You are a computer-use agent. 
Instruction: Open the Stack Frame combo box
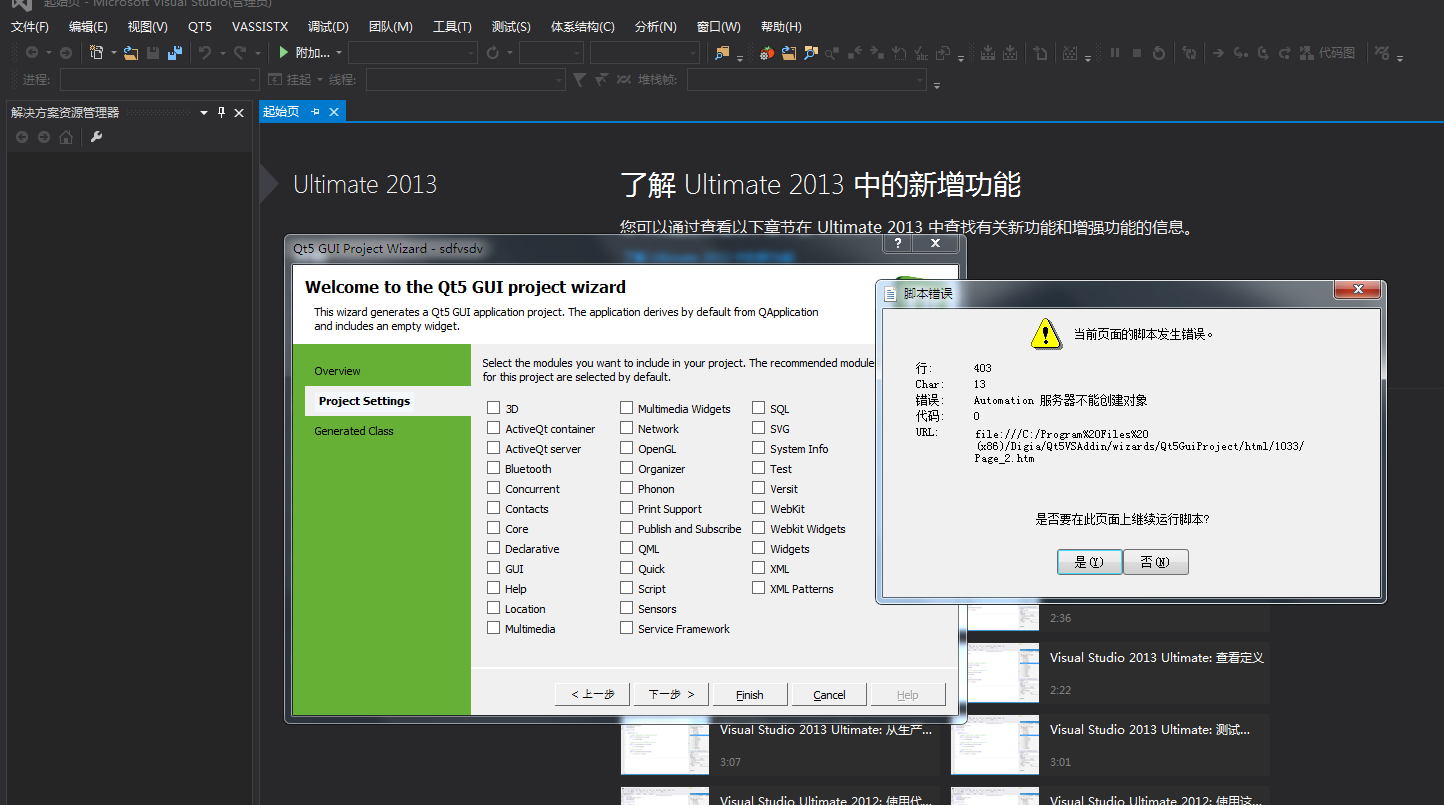[808, 79]
